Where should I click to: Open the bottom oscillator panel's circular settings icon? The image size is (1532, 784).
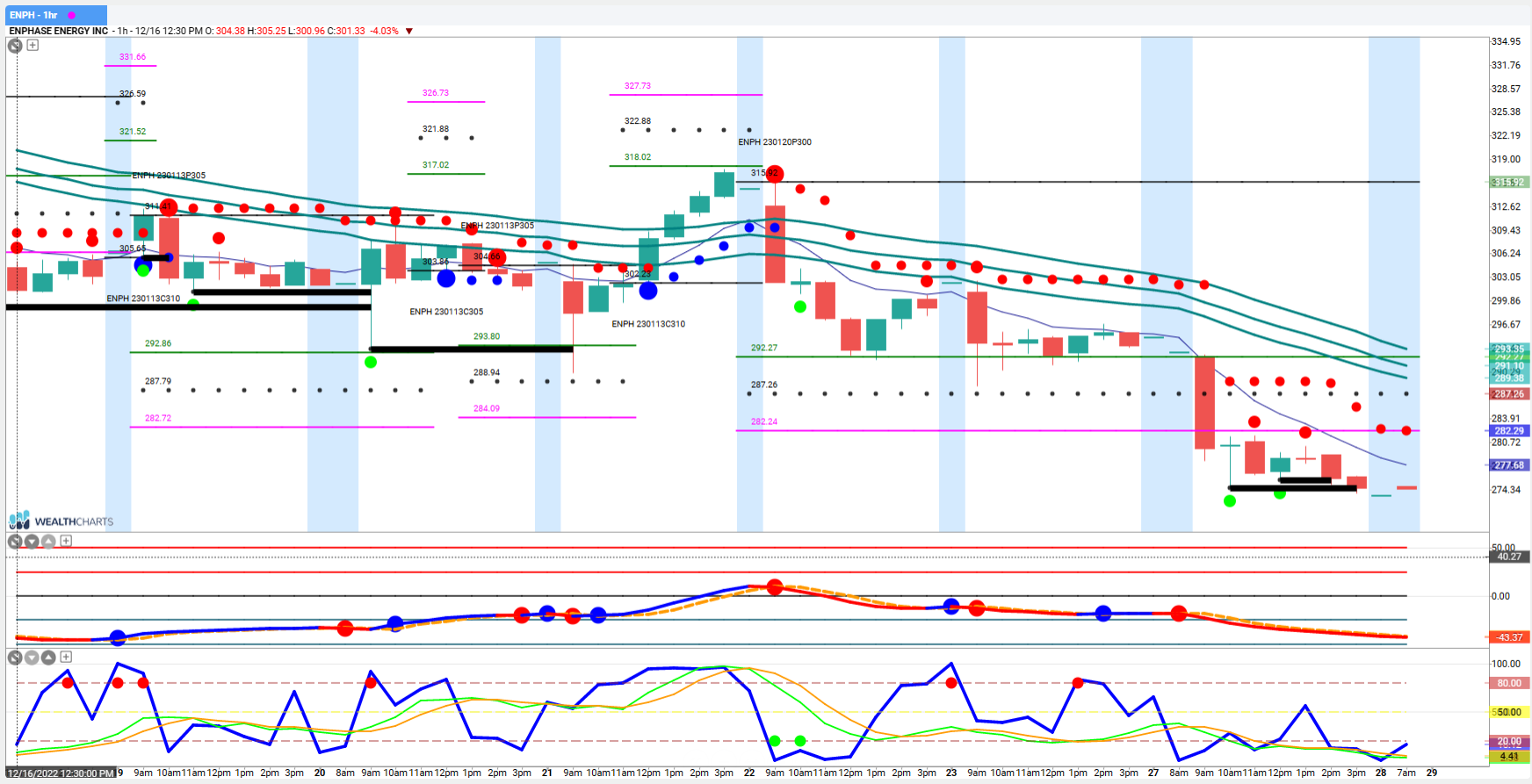15,658
